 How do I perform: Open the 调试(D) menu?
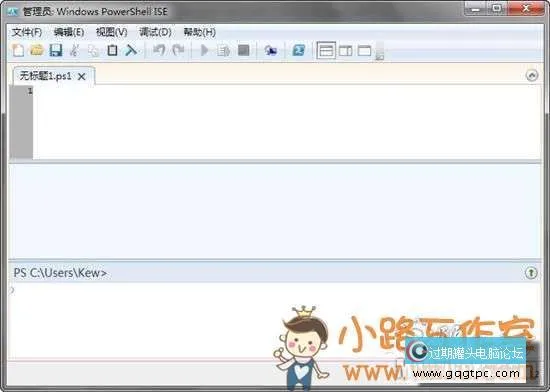pyautogui.click(x=155, y=33)
